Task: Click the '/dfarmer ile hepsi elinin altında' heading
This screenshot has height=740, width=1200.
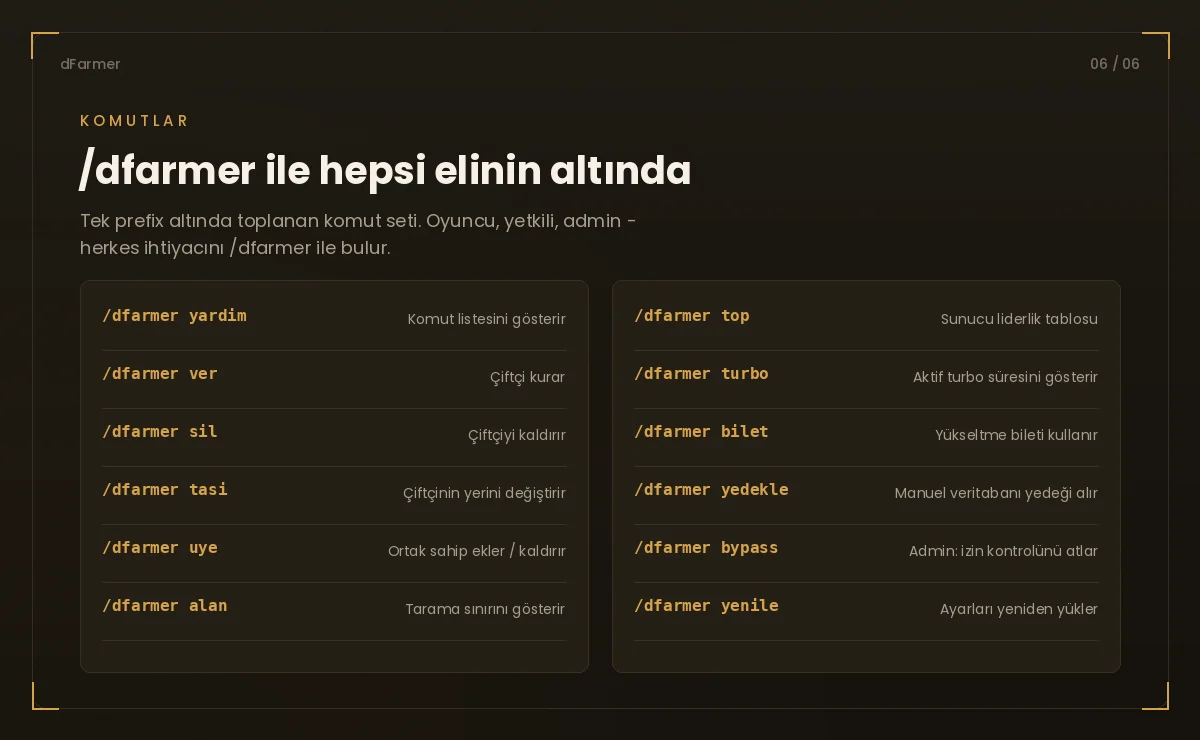Action: [385, 171]
